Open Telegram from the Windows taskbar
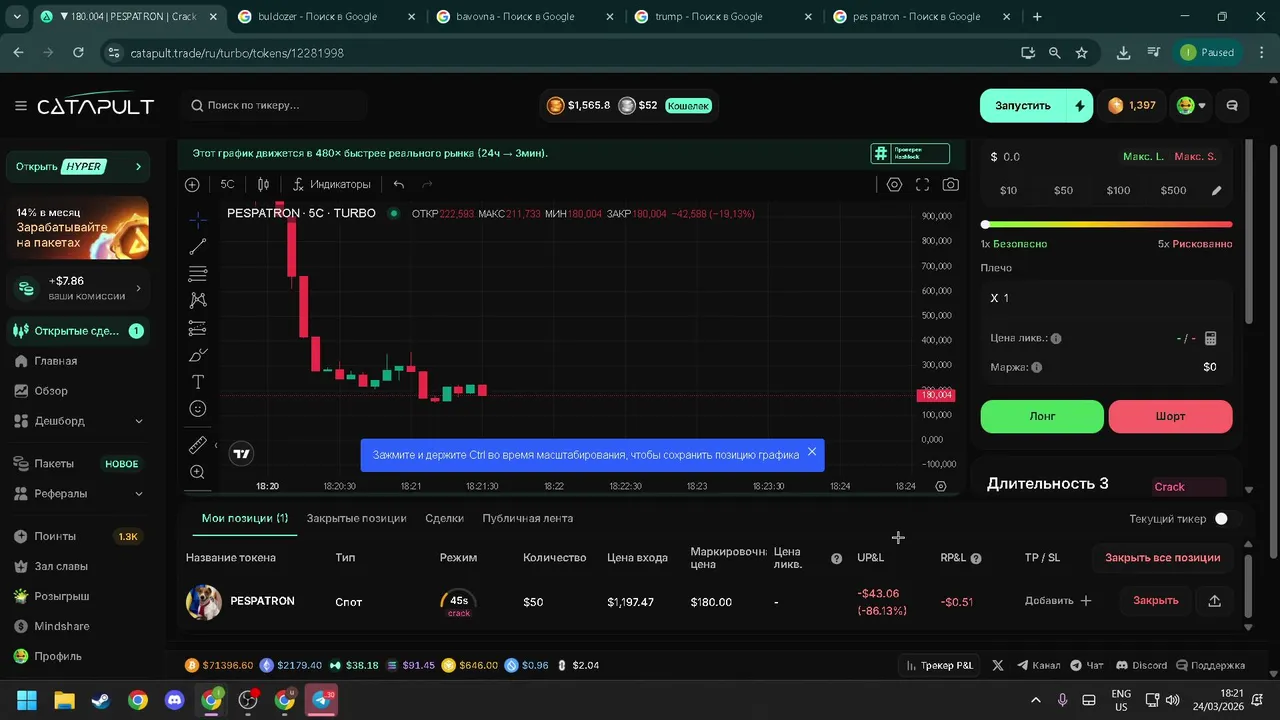 (321, 700)
